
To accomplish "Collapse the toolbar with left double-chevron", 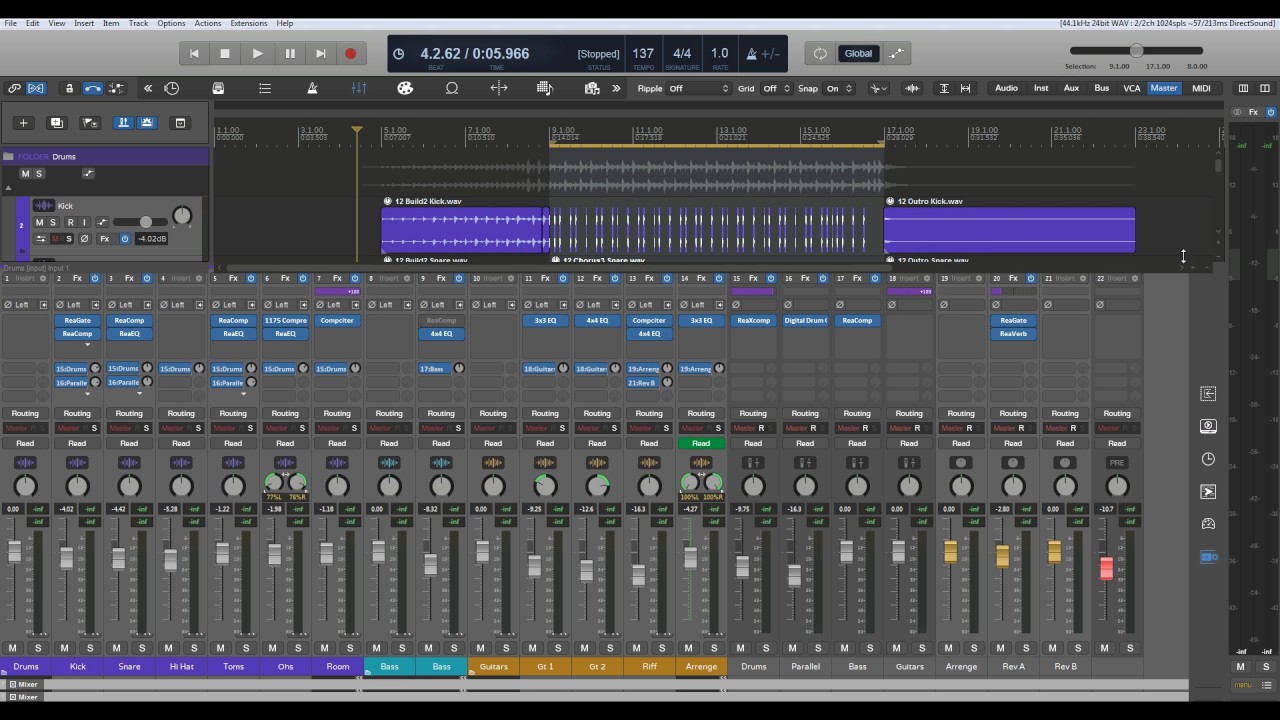I will click(x=148, y=88).
